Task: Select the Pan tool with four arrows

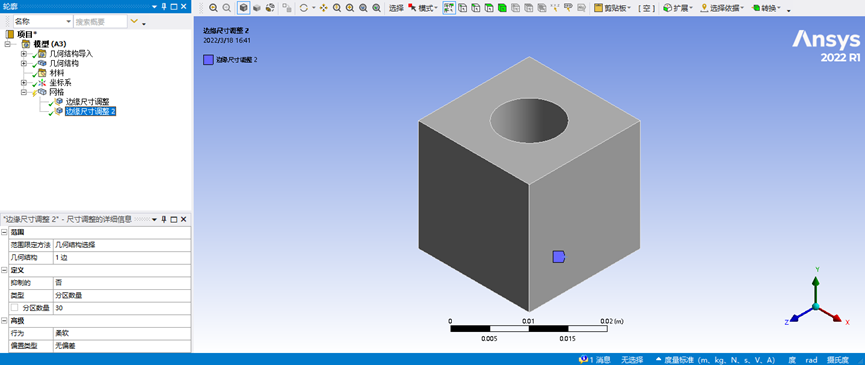Action: [x=324, y=8]
